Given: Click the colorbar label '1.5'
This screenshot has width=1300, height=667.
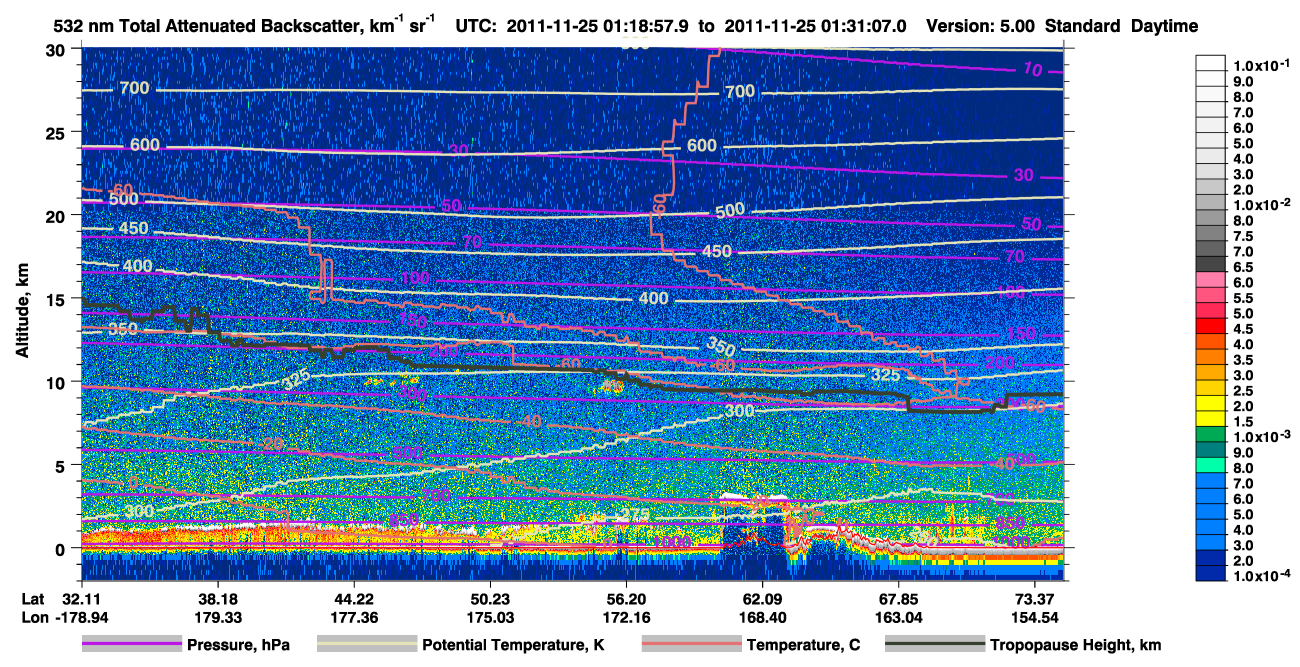Looking at the screenshot, I should click(x=1241, y=421).
